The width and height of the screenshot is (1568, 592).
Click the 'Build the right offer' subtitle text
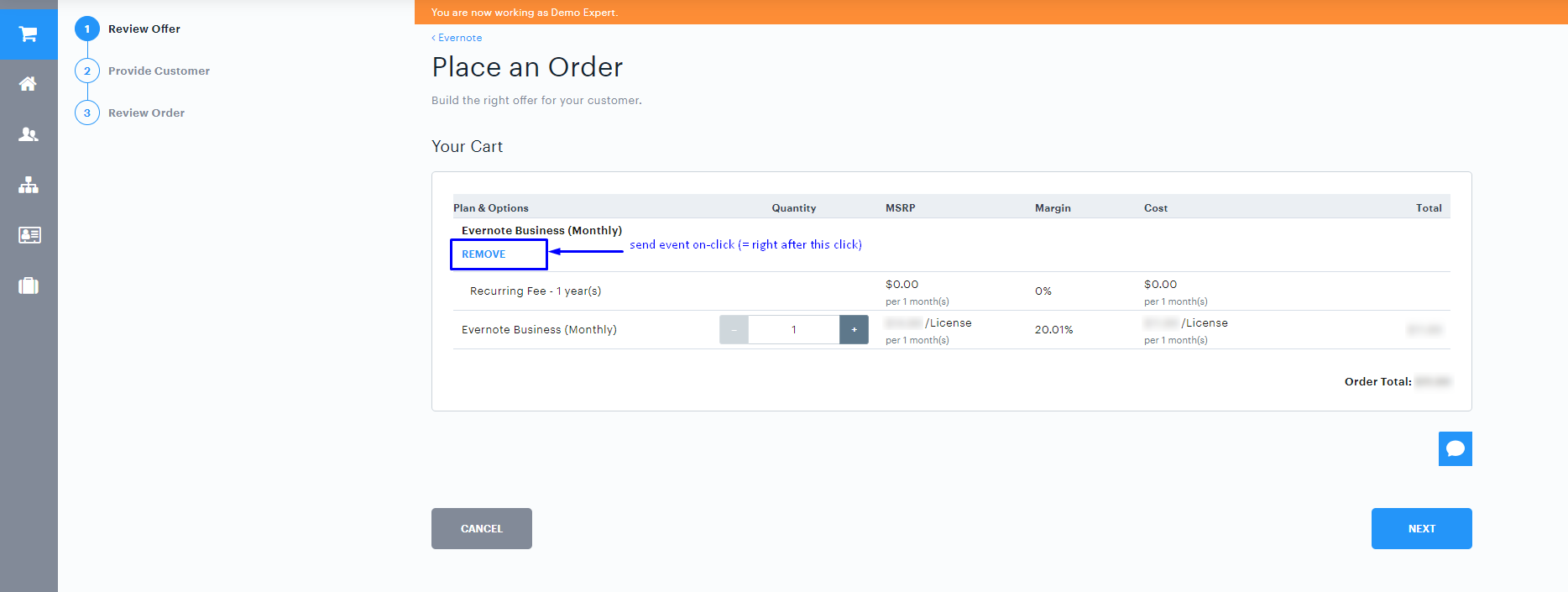[x=536, y=101]
